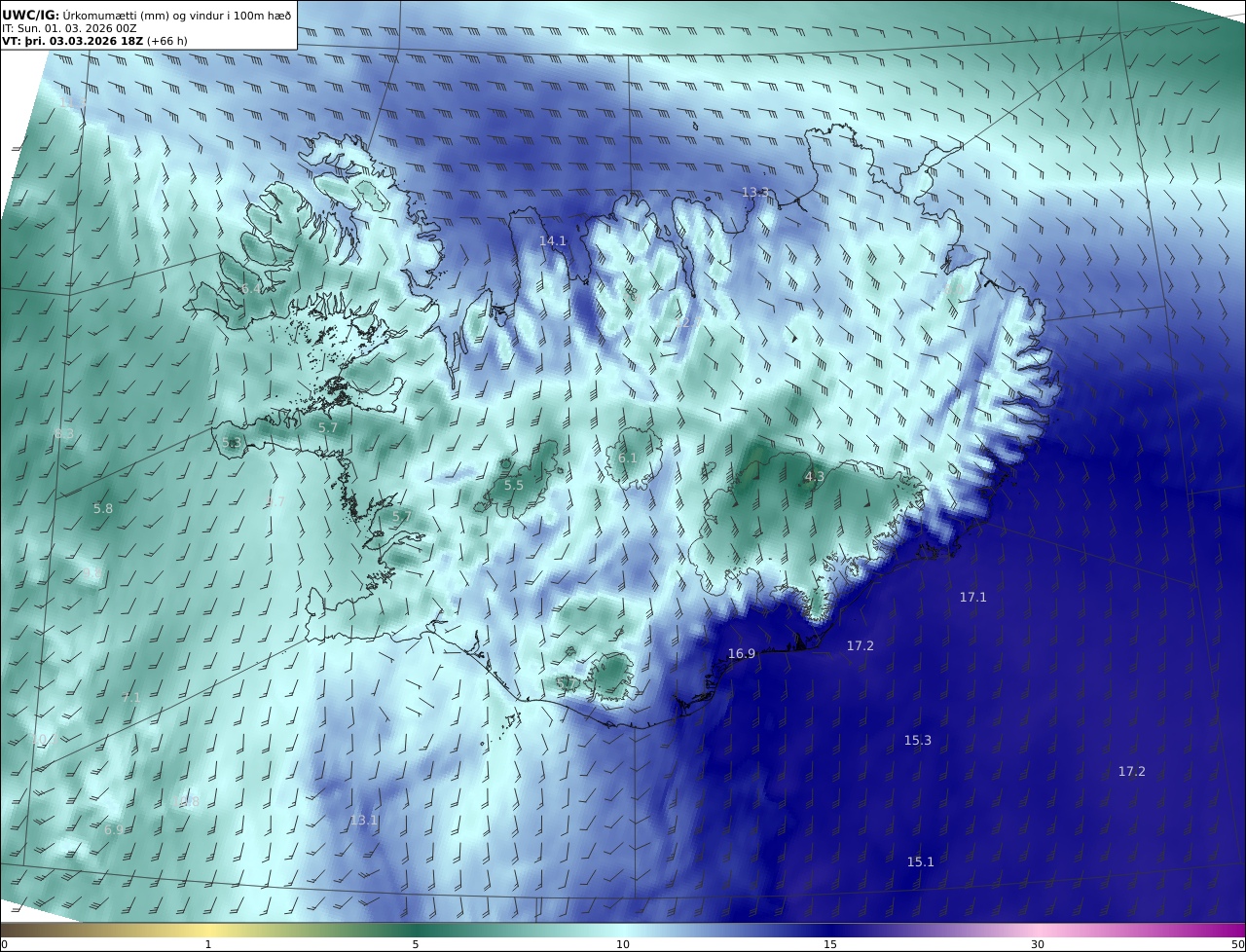Click the '0' tick on the color scale
This screenshot has height=952, width=1246.
pos(4,944)
